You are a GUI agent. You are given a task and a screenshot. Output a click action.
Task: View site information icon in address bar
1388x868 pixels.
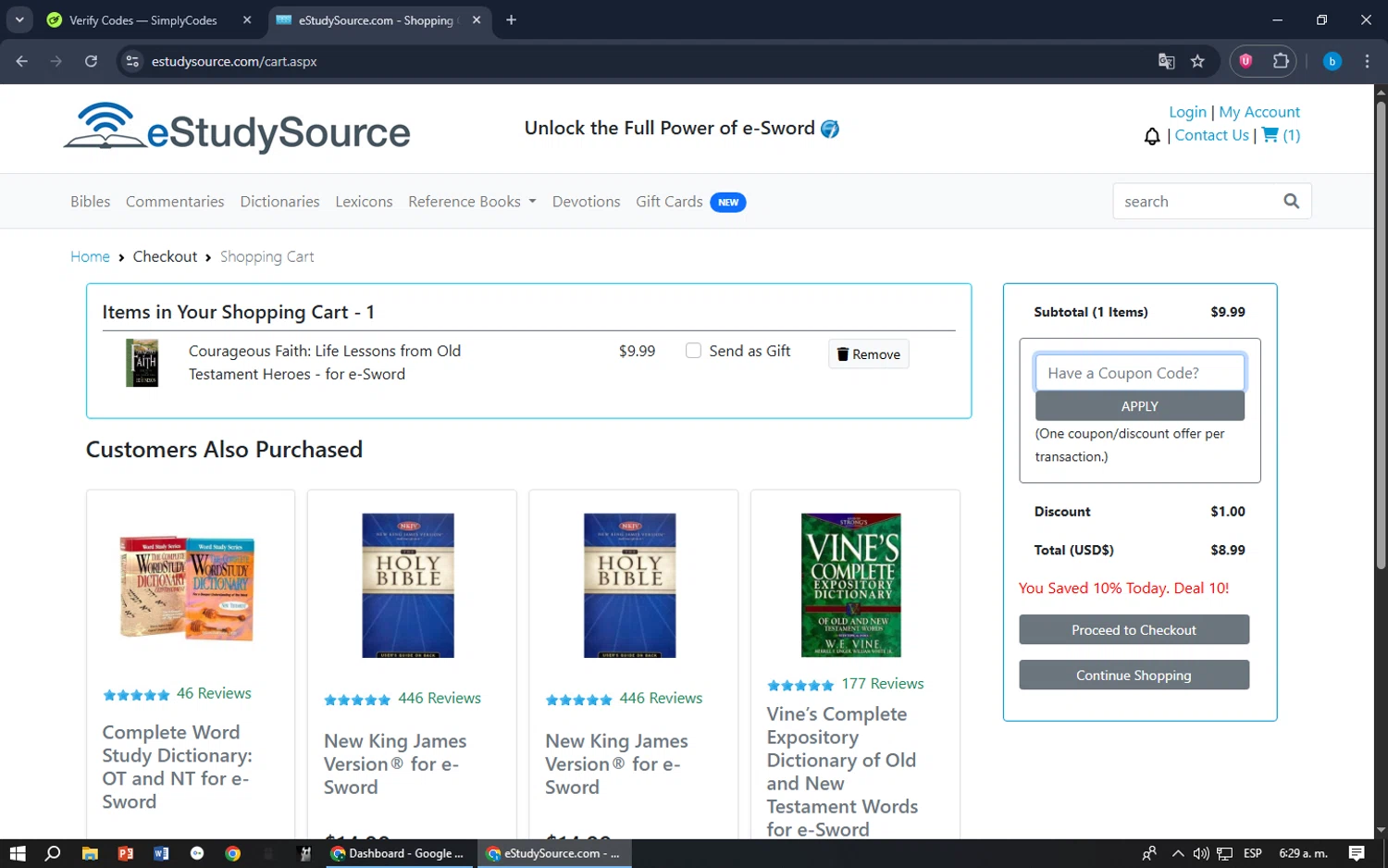[x=132, y=61]
